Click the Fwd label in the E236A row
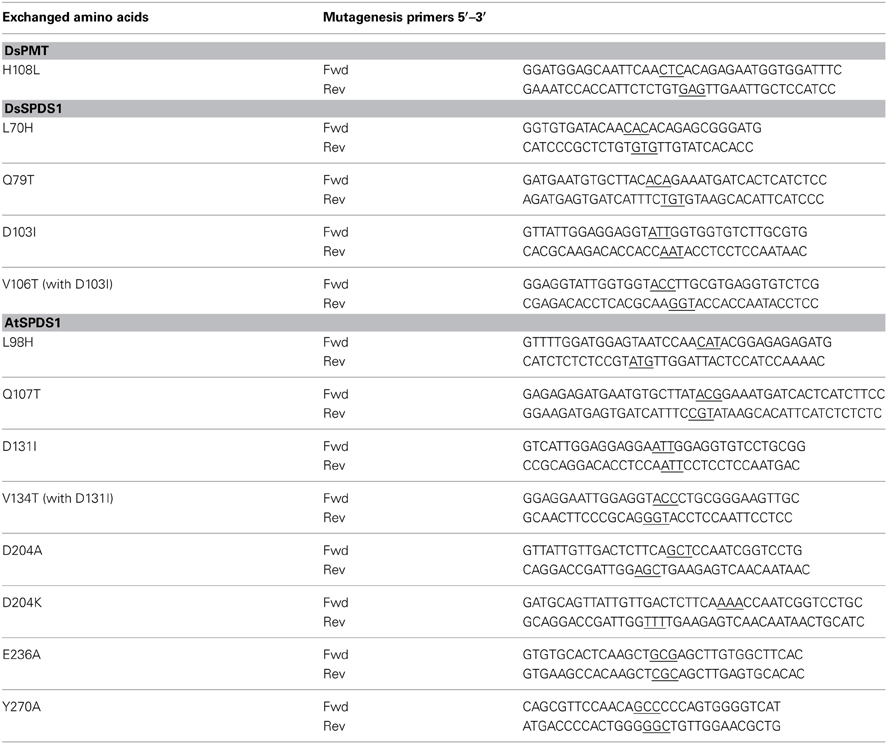 click(335, 655)
